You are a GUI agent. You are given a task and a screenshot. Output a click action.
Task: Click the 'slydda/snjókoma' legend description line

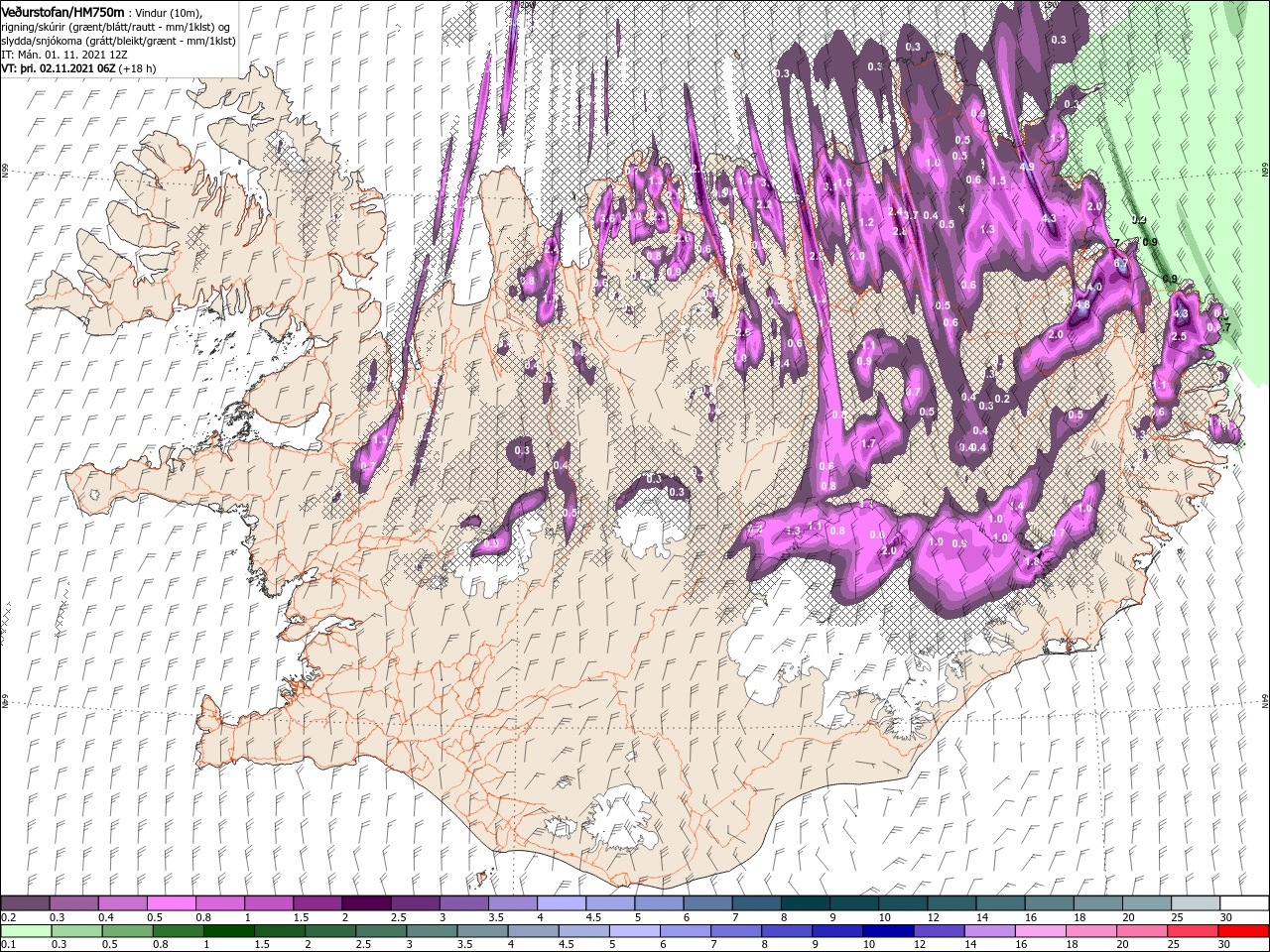(117, 41)
